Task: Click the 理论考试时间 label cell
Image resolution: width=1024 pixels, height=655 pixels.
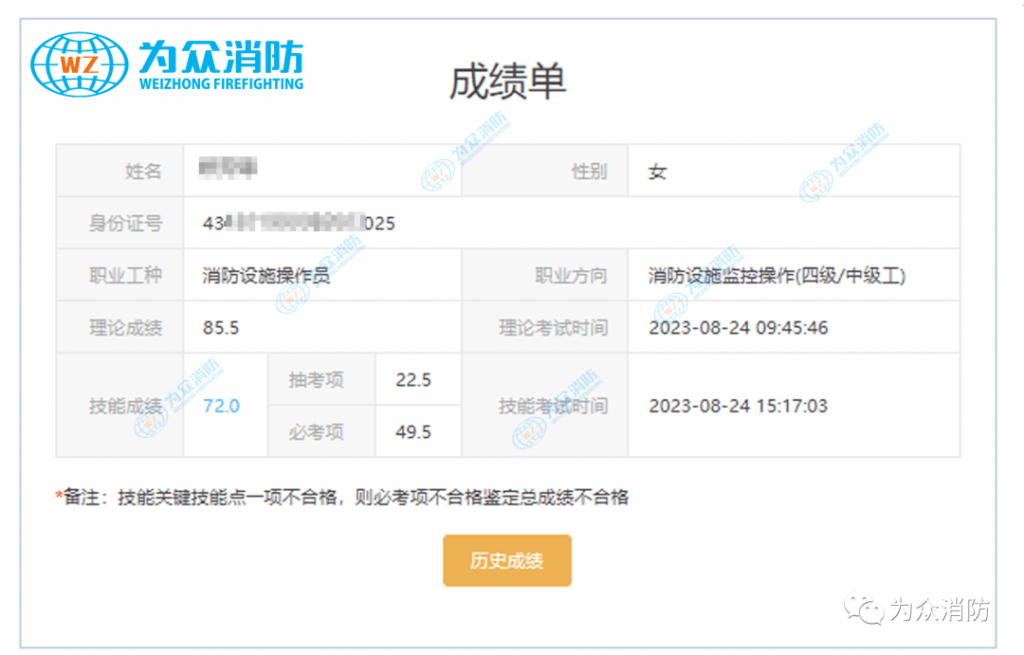Action: pyautogui.click(x=545, y=327)
